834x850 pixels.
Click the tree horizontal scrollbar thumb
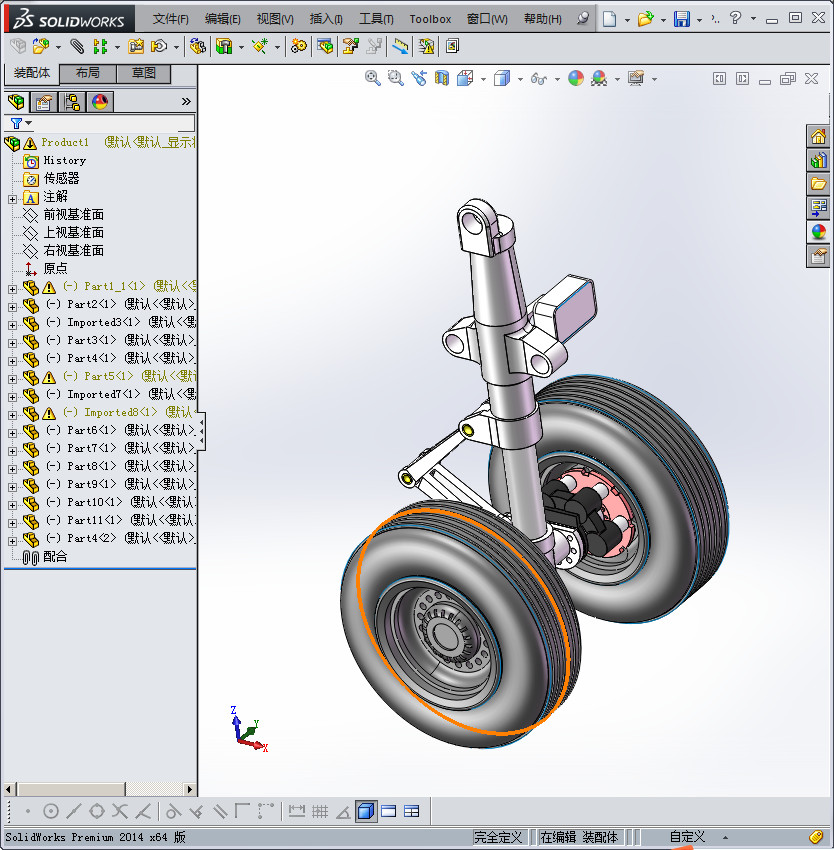[x=70, y=789]
